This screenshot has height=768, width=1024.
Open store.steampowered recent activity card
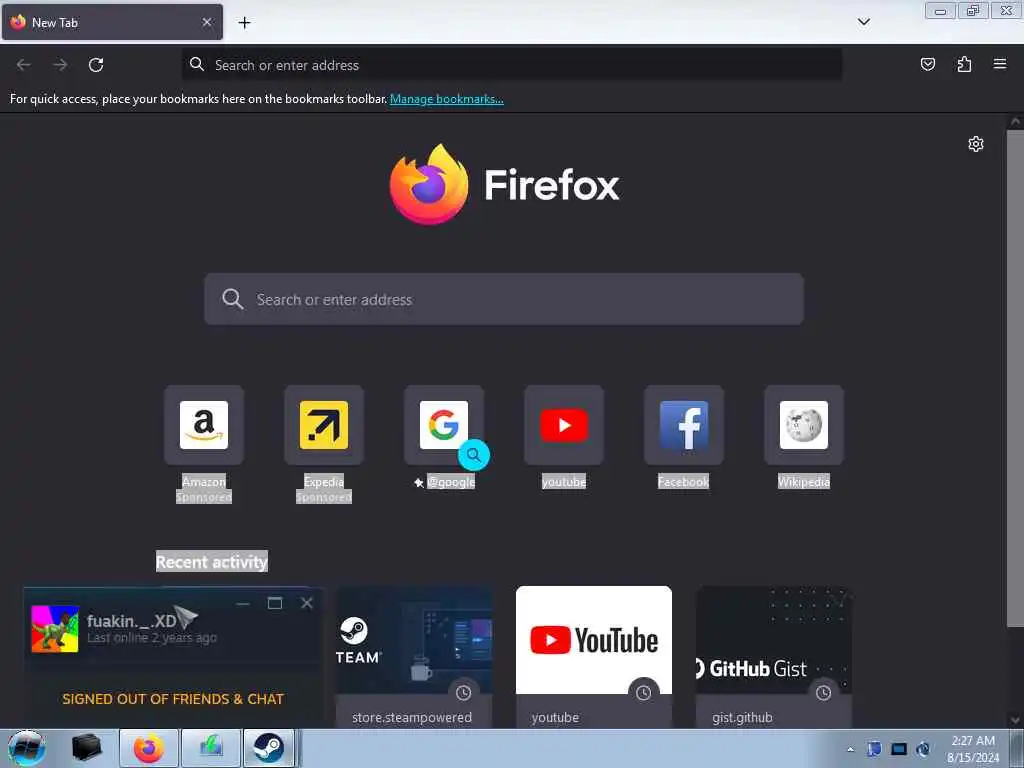tap(414, 657)
